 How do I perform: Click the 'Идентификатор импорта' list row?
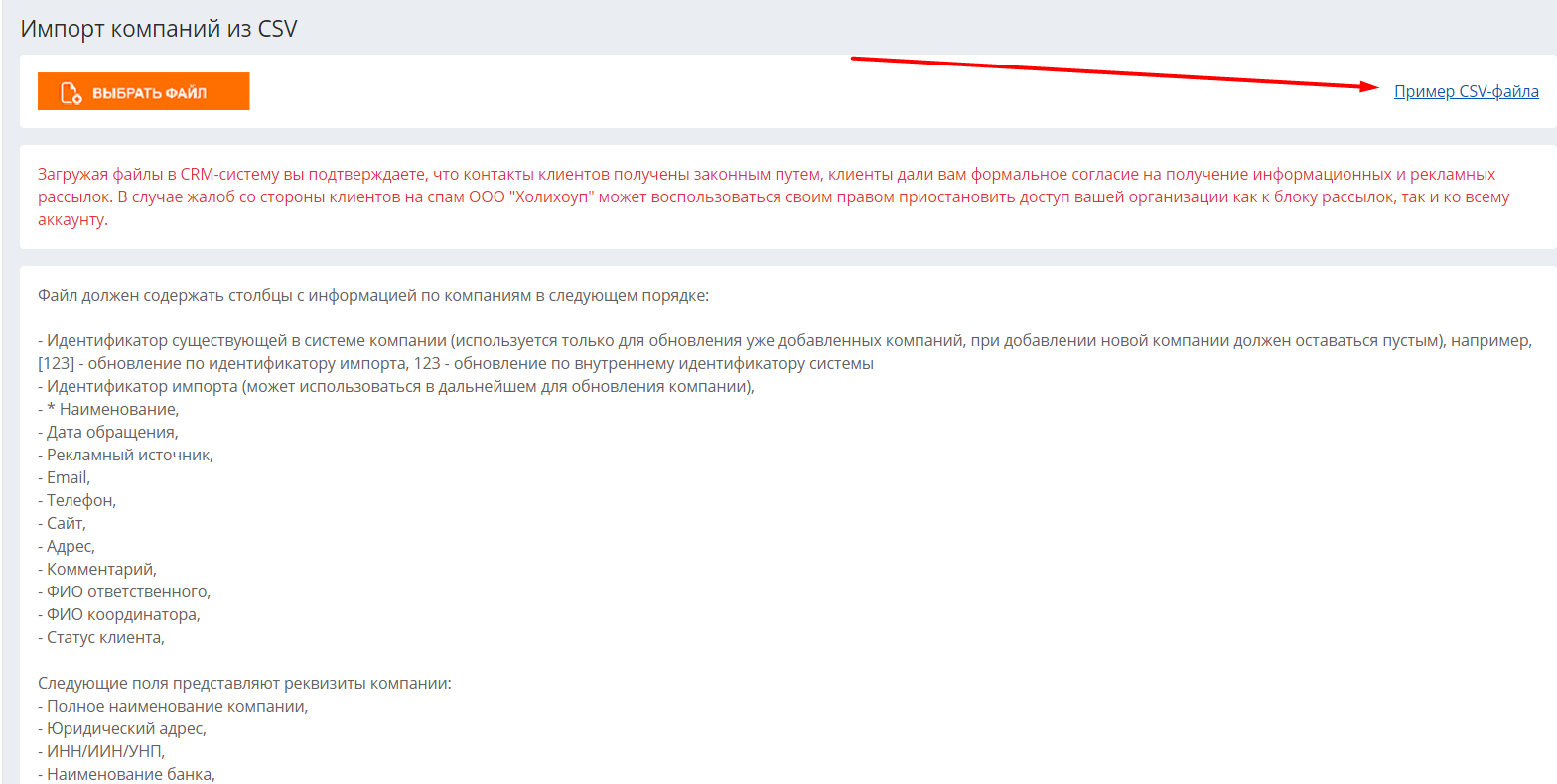click(396, 386)
